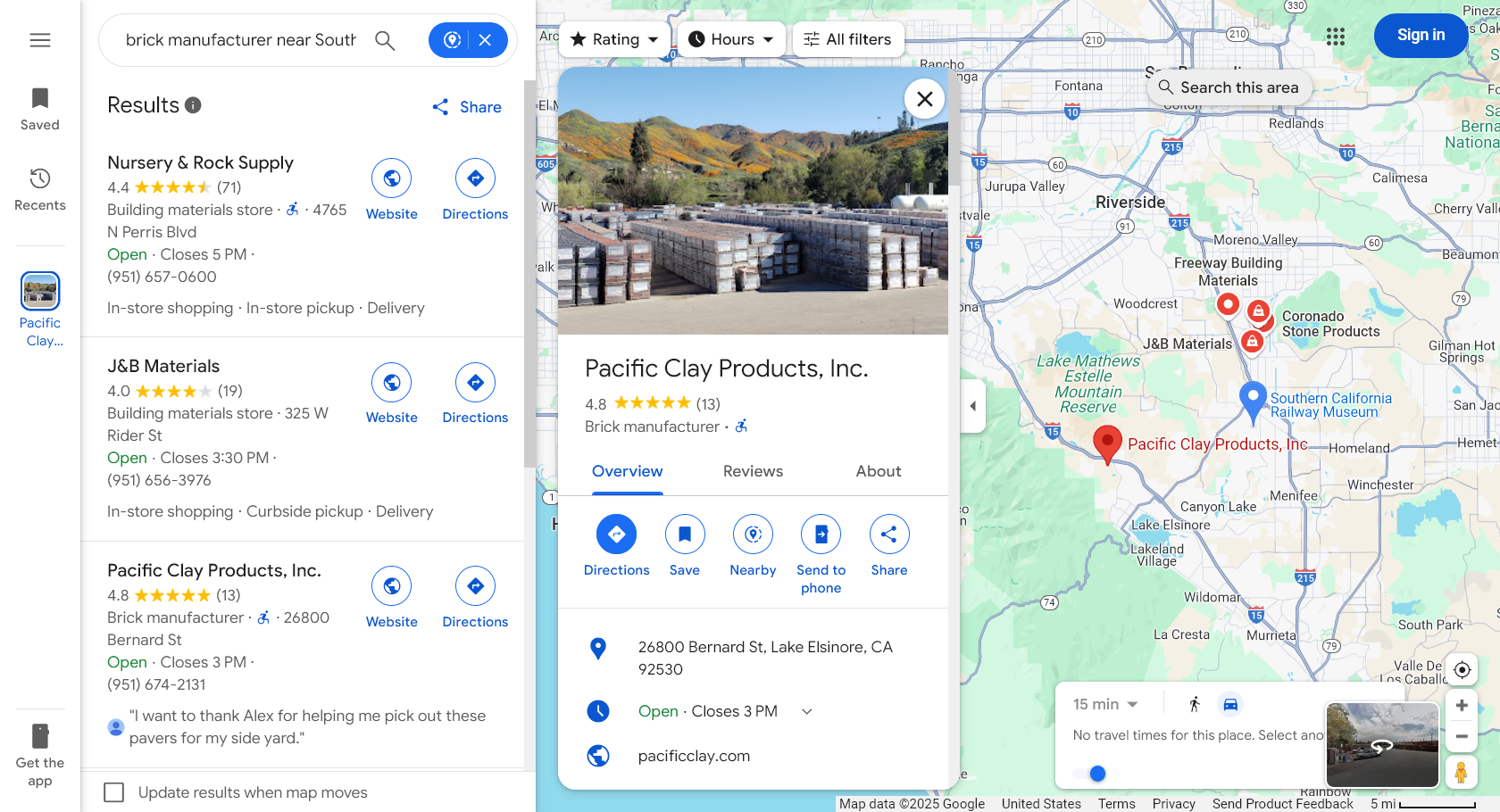The width and height of the screenshot is (1500, 812).
Task: Enable Update results when map moves
Action: click(x=114, y=792)
